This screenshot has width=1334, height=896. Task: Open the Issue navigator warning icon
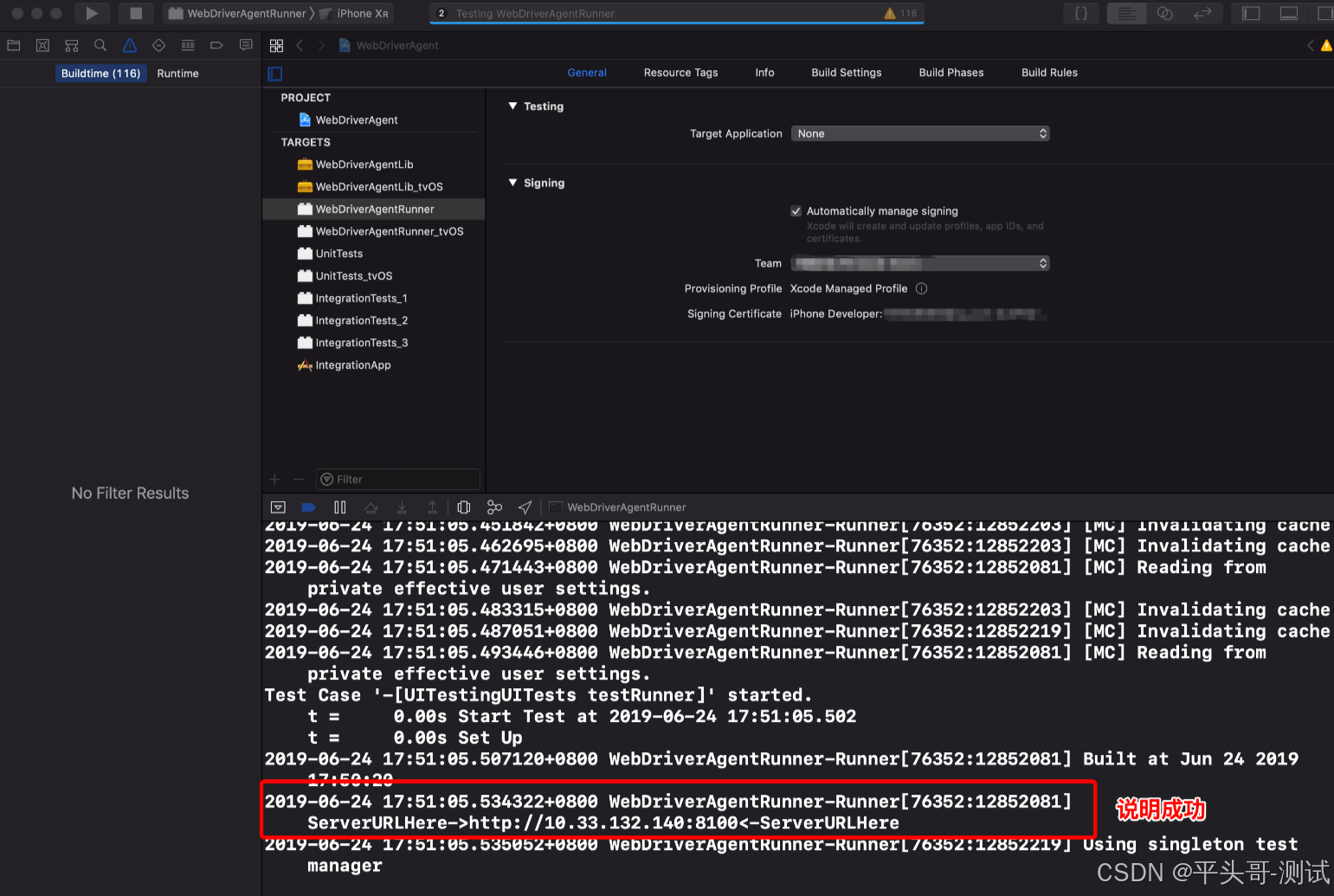[x=130, y=45]
